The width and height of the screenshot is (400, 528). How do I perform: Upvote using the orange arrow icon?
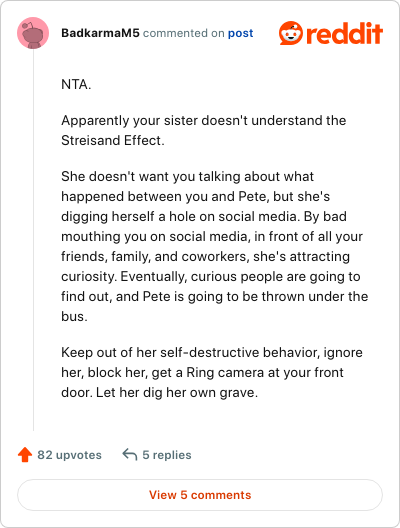pyautogui.click(x=25, y=455)
